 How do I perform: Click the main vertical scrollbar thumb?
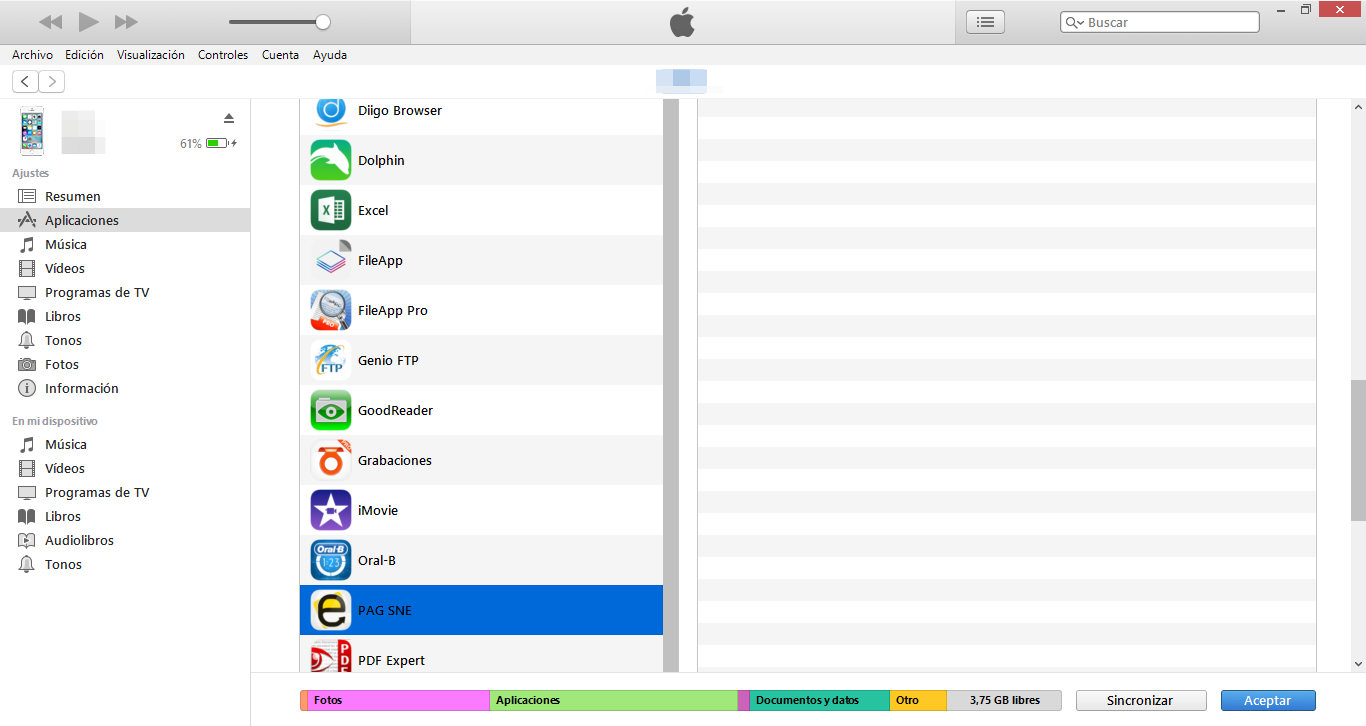click(x=1358, y=450)
